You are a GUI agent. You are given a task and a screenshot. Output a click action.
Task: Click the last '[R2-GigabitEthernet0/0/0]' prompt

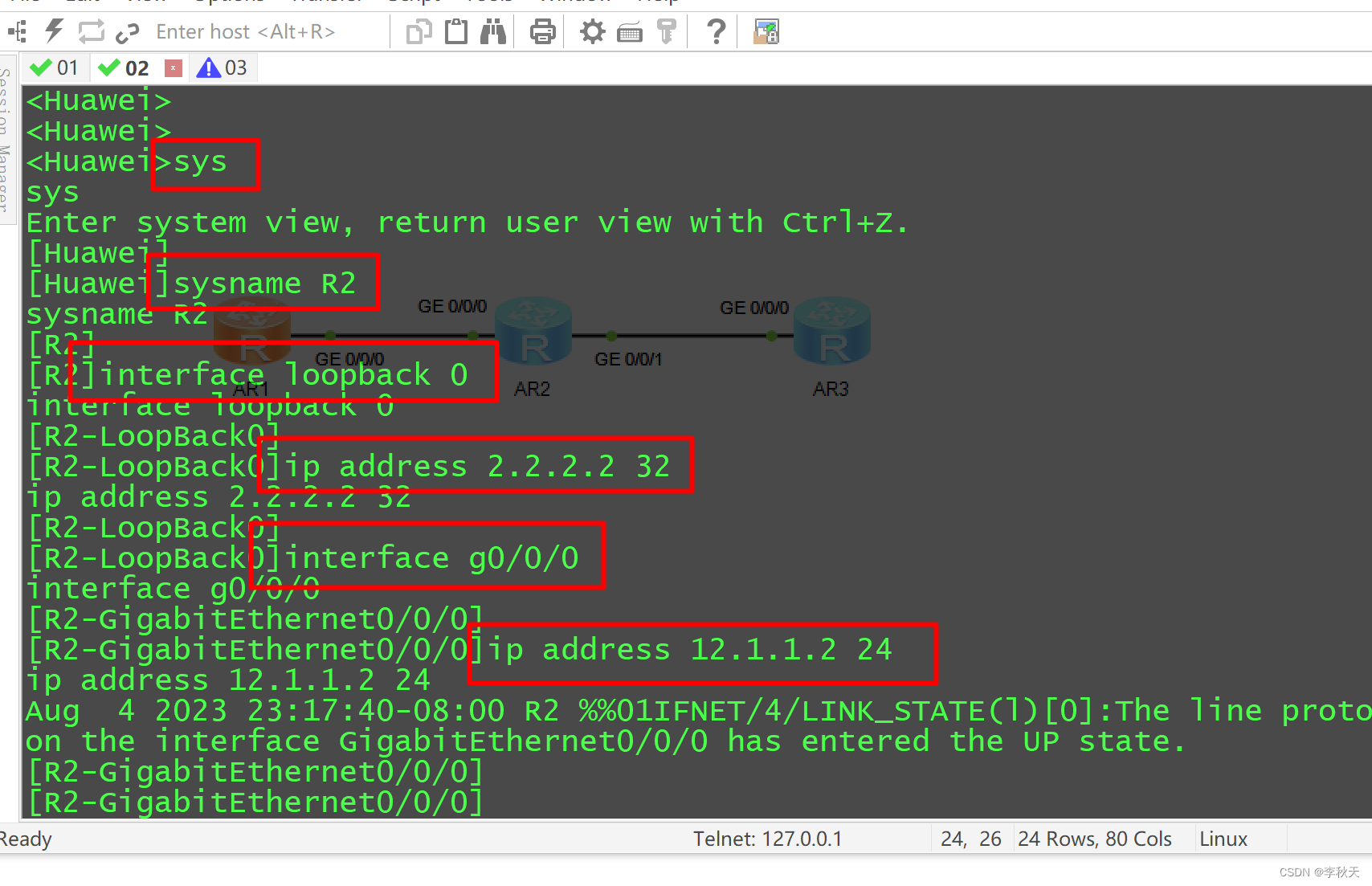tap(255, 802)
